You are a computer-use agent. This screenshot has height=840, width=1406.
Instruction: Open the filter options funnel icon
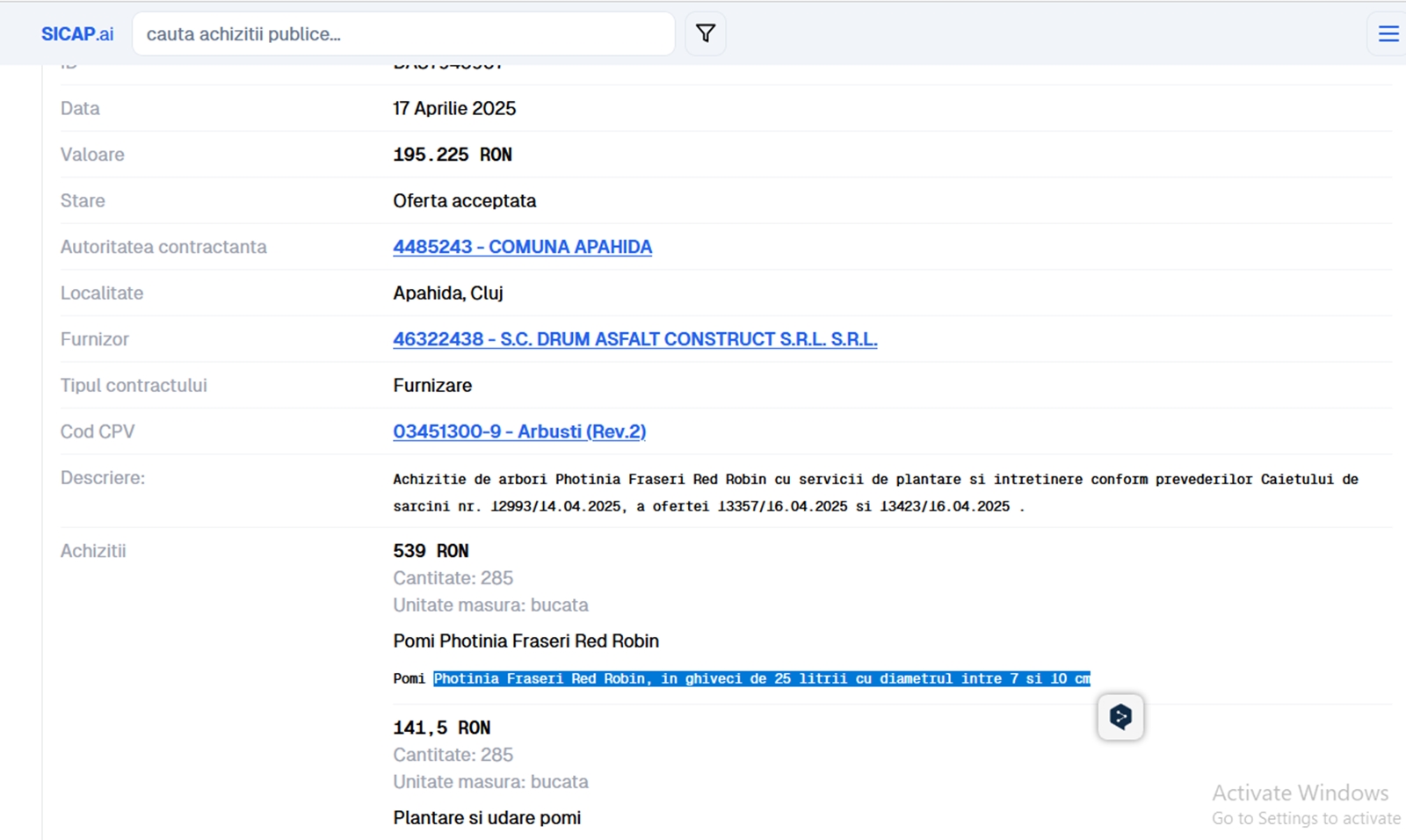[x=705, y=34]
